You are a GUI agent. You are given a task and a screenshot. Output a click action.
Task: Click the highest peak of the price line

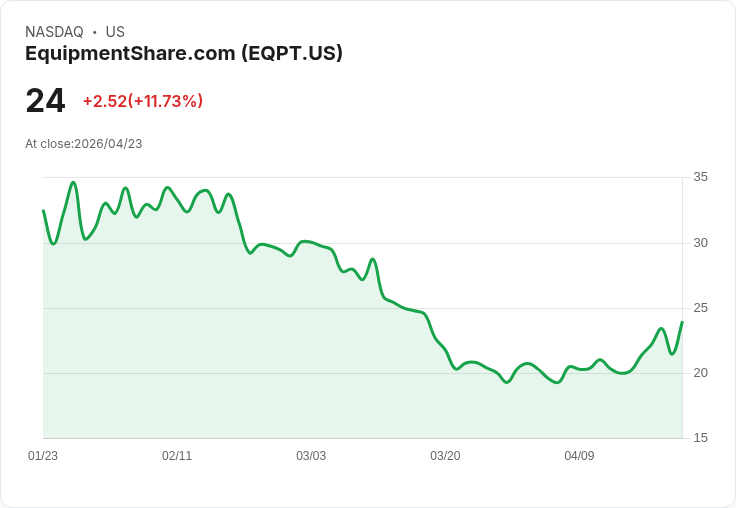pyautogui.click(x=73, y=182)
